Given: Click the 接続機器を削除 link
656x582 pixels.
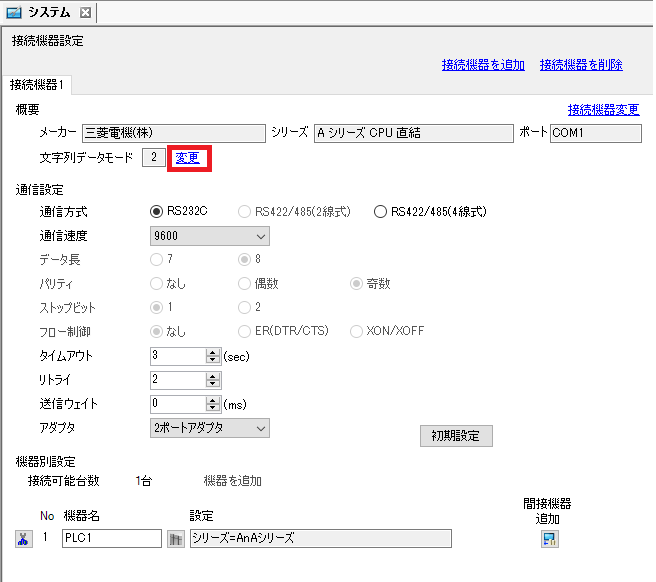Looking at the screenshot, I should click(x=581, y=65).
